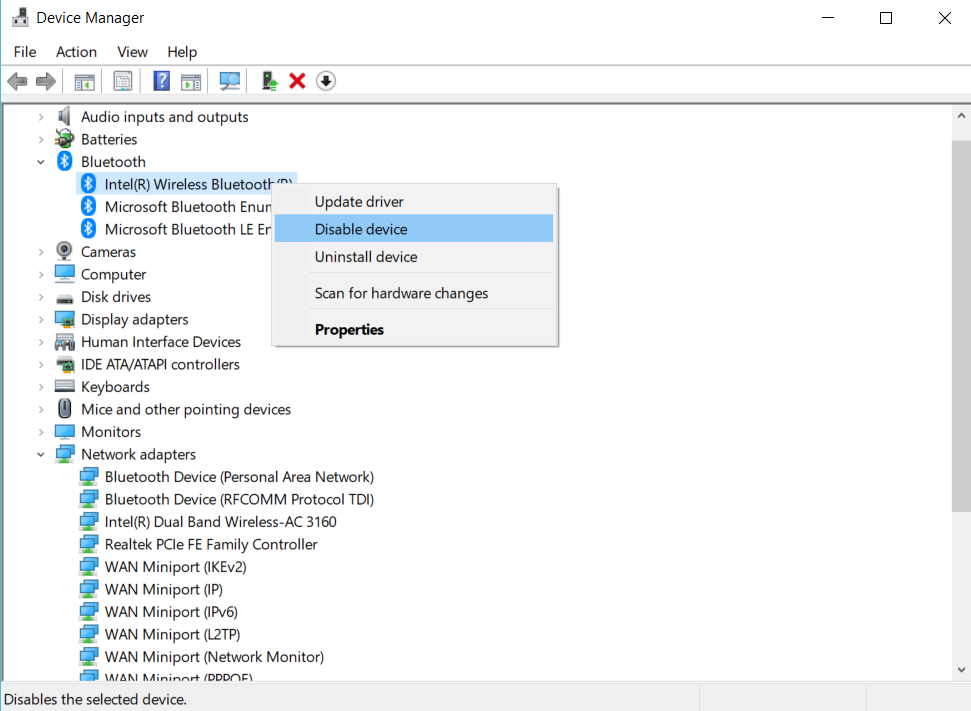The height and width of the screenshot is (711, 971).
Task: Select WAN Miniport (IP)
Action: tap(163, 590)
